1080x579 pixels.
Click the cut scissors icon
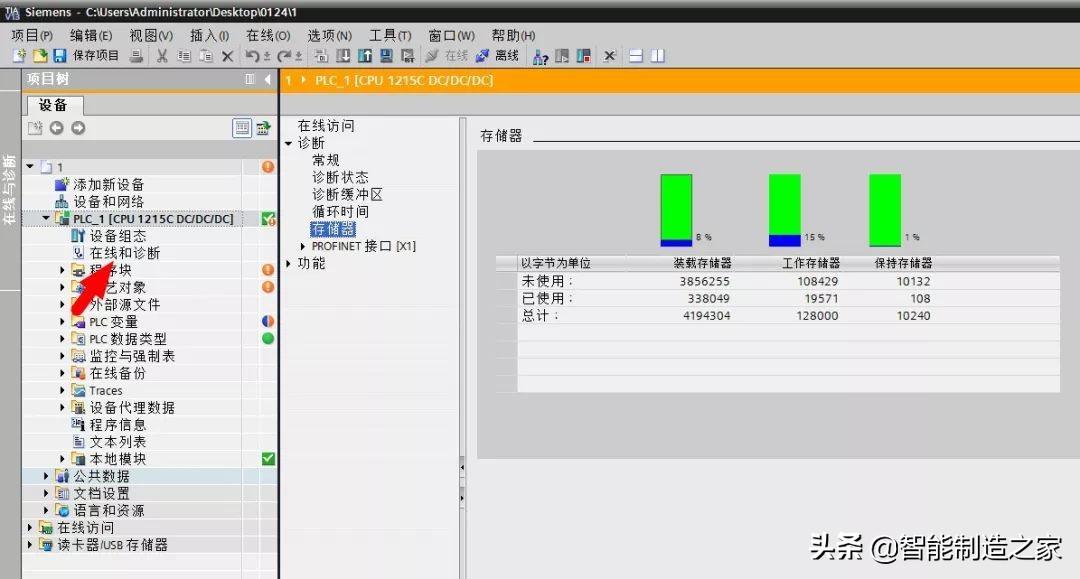tap(162, 56)
